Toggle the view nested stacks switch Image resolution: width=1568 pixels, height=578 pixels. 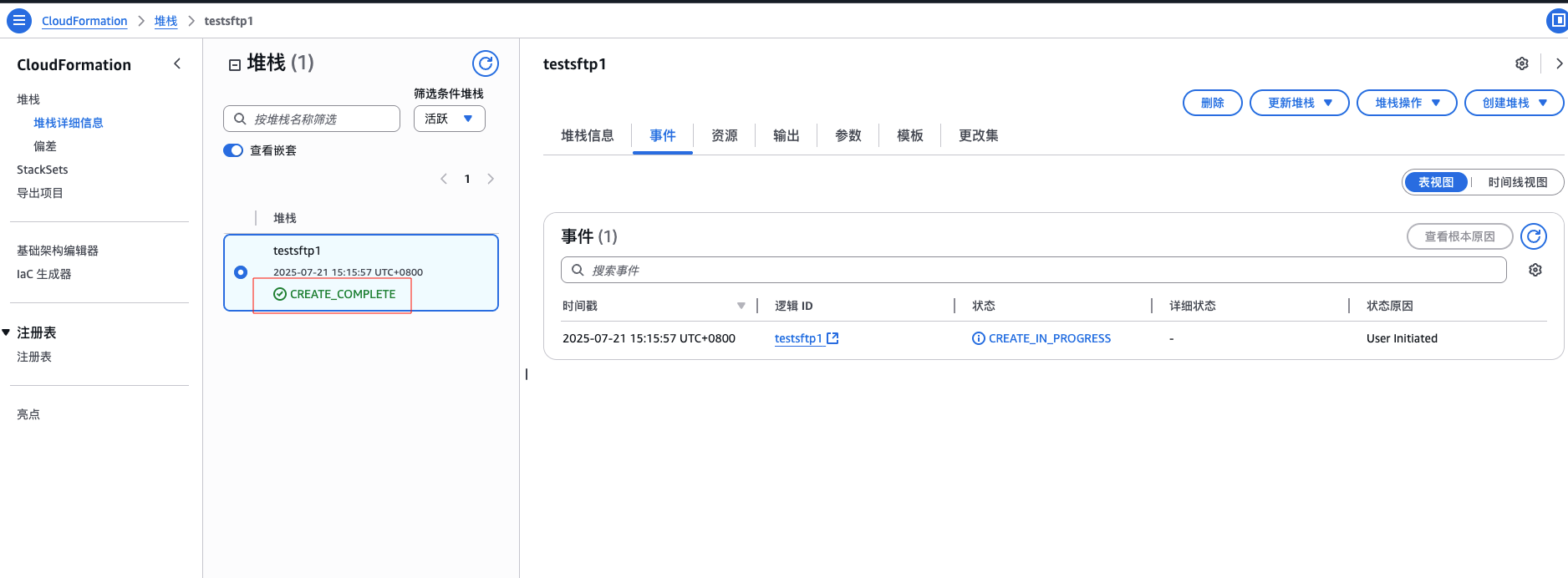233,150
